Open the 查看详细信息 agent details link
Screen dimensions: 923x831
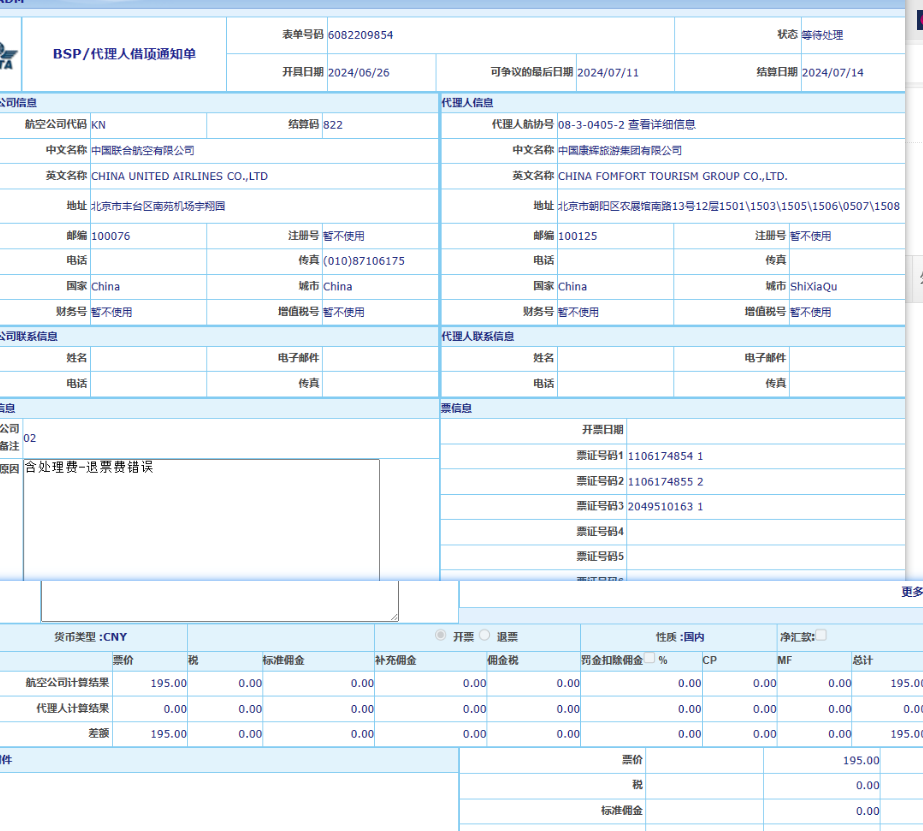click(661, 125)
